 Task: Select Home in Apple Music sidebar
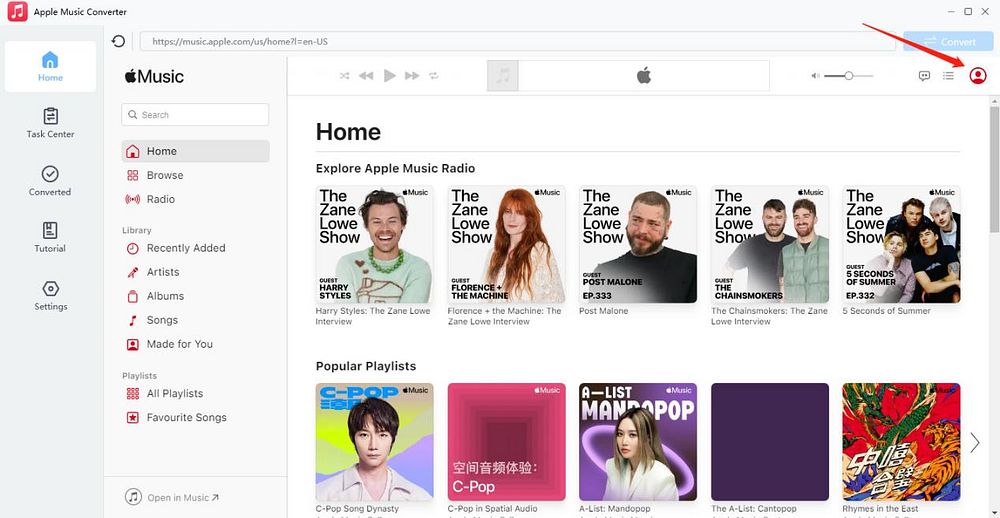click(195, 151)
